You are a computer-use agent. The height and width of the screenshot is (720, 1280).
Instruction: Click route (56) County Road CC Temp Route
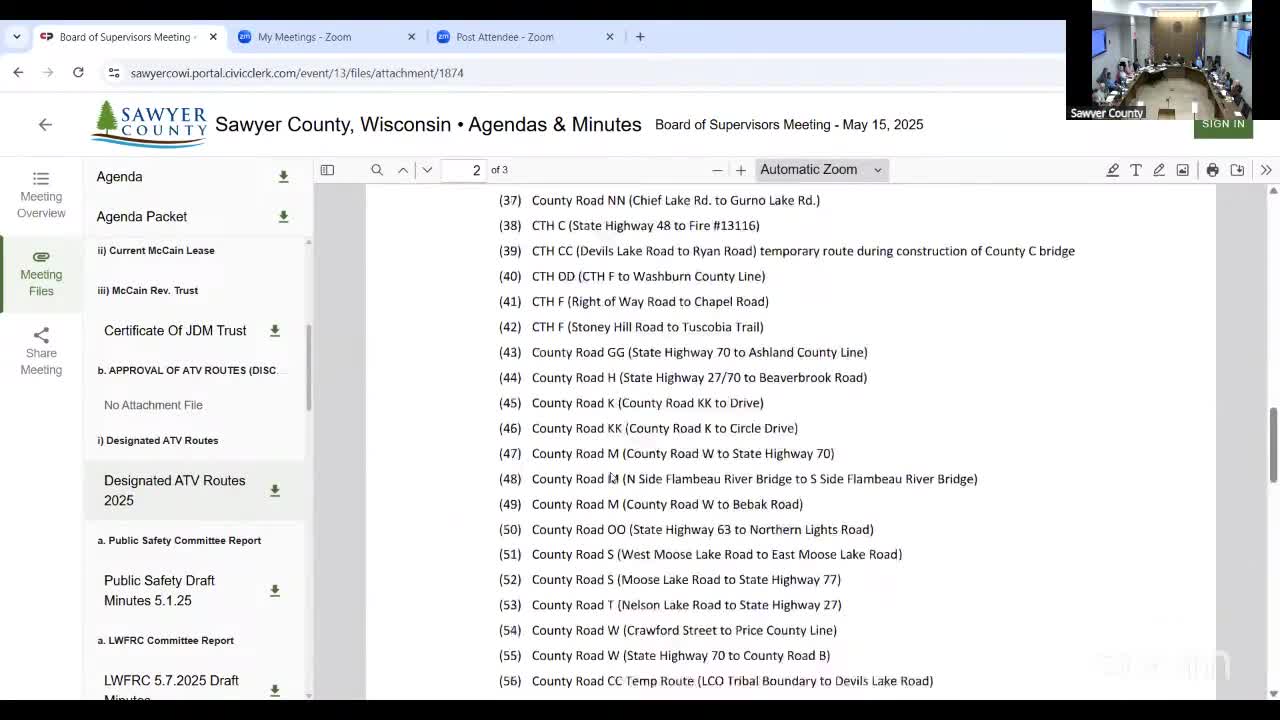716,681
